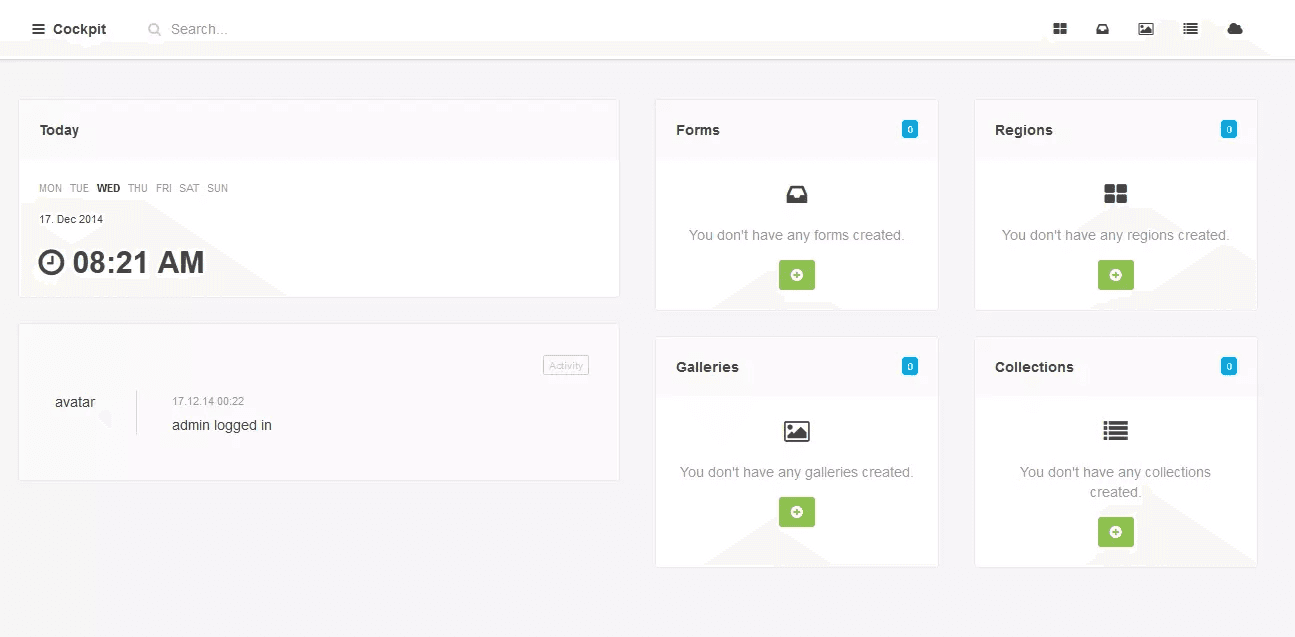Open Collections via top bar list icon
This screenshot has height=637, width=1295.
tap(1190, 29)
